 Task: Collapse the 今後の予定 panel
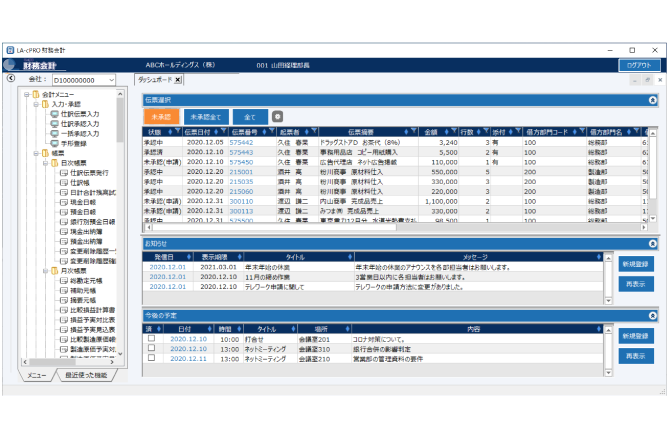pyautogui.click(x=652, y=316)
